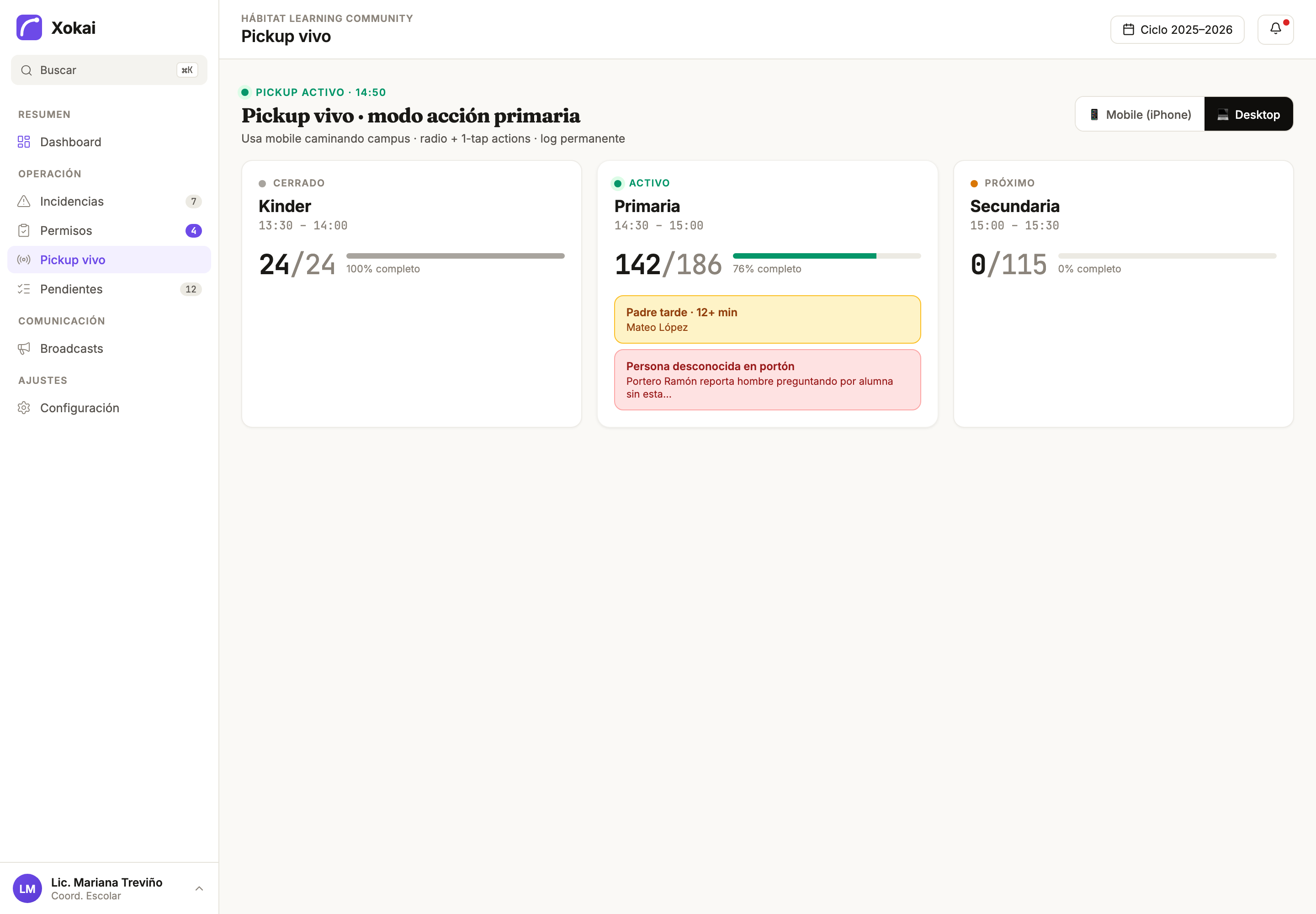Screen dimensions: 1316x914
Task: Click the Incidencias warning triangle icon
Action: point(23,201)
